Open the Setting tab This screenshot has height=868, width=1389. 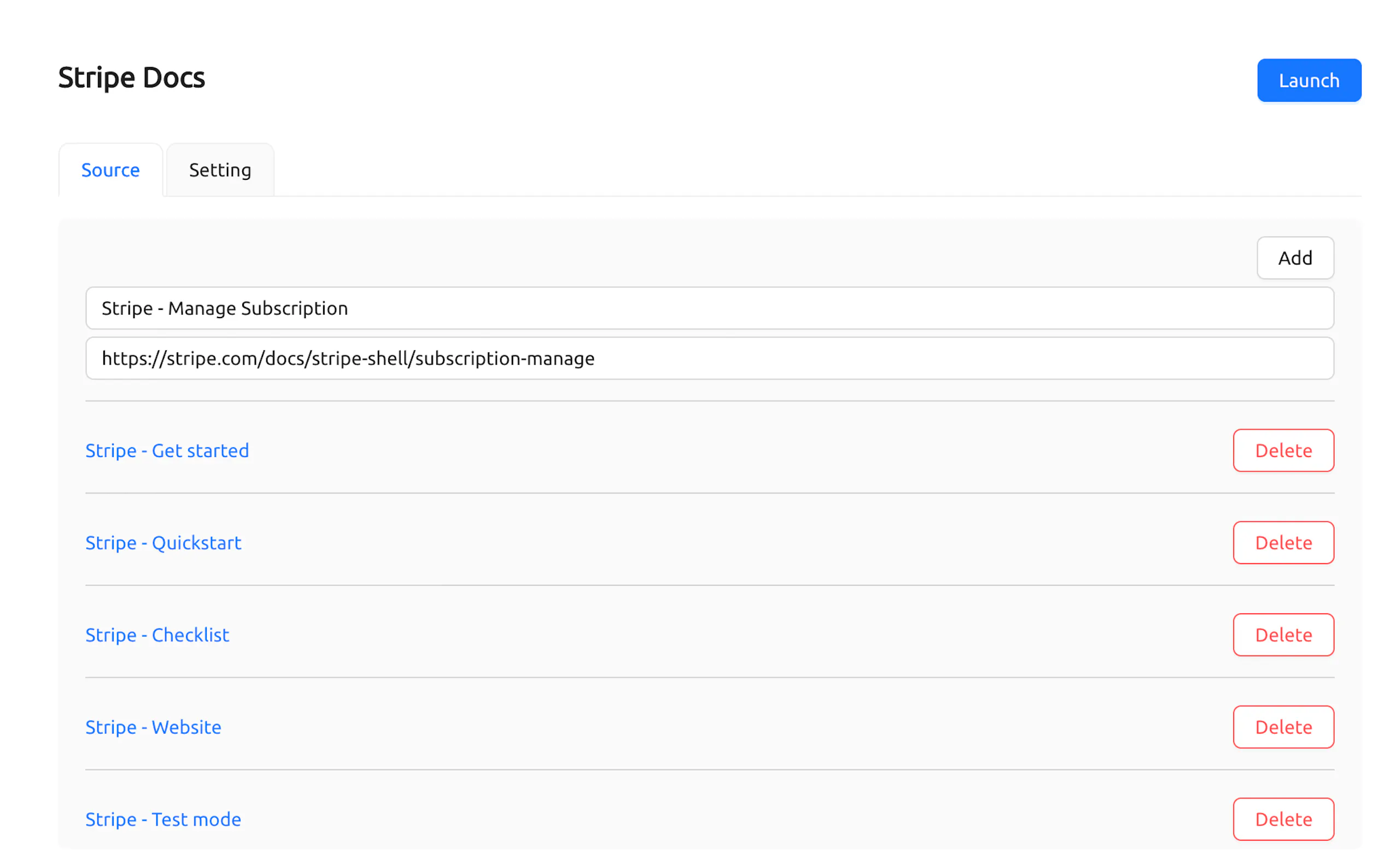tap(220, 170)
